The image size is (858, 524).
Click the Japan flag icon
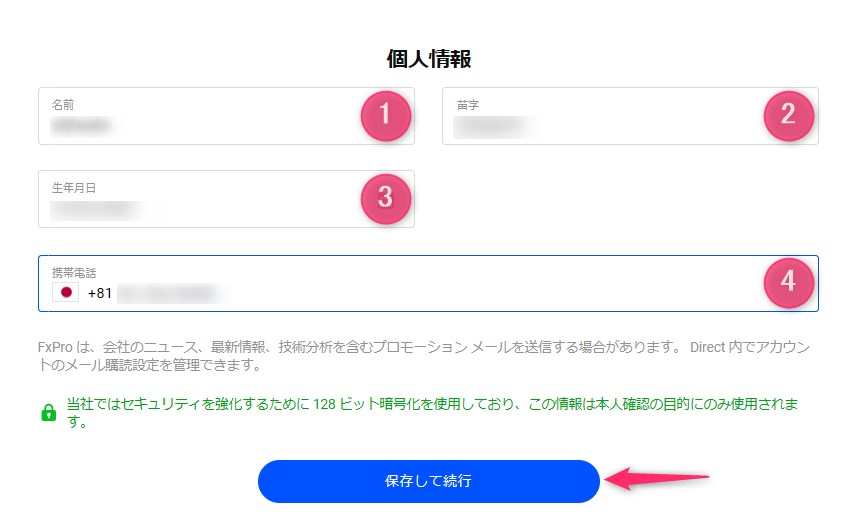pos(66,293)
